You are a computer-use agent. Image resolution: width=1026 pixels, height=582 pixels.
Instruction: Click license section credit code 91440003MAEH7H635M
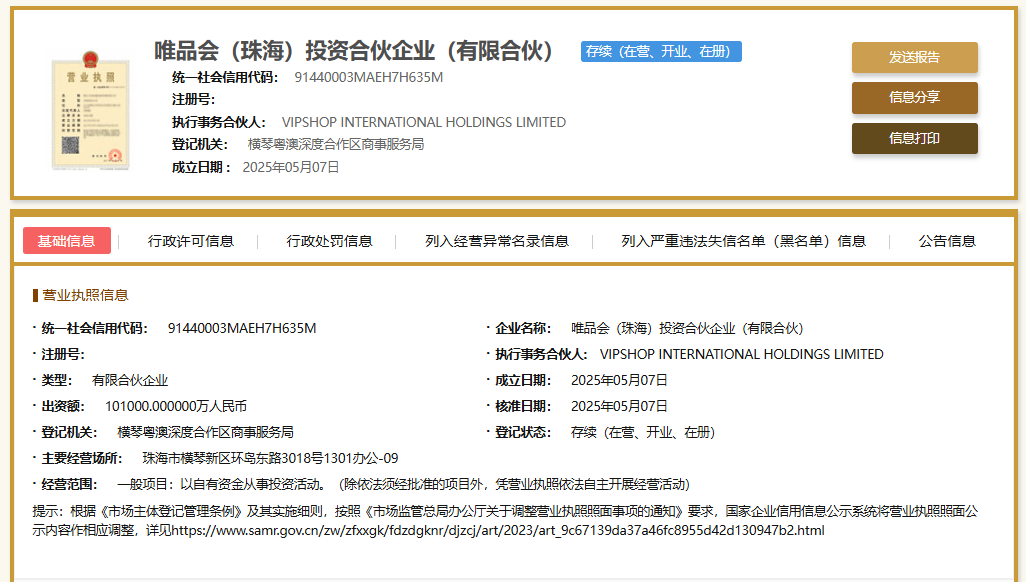[242, 328]
